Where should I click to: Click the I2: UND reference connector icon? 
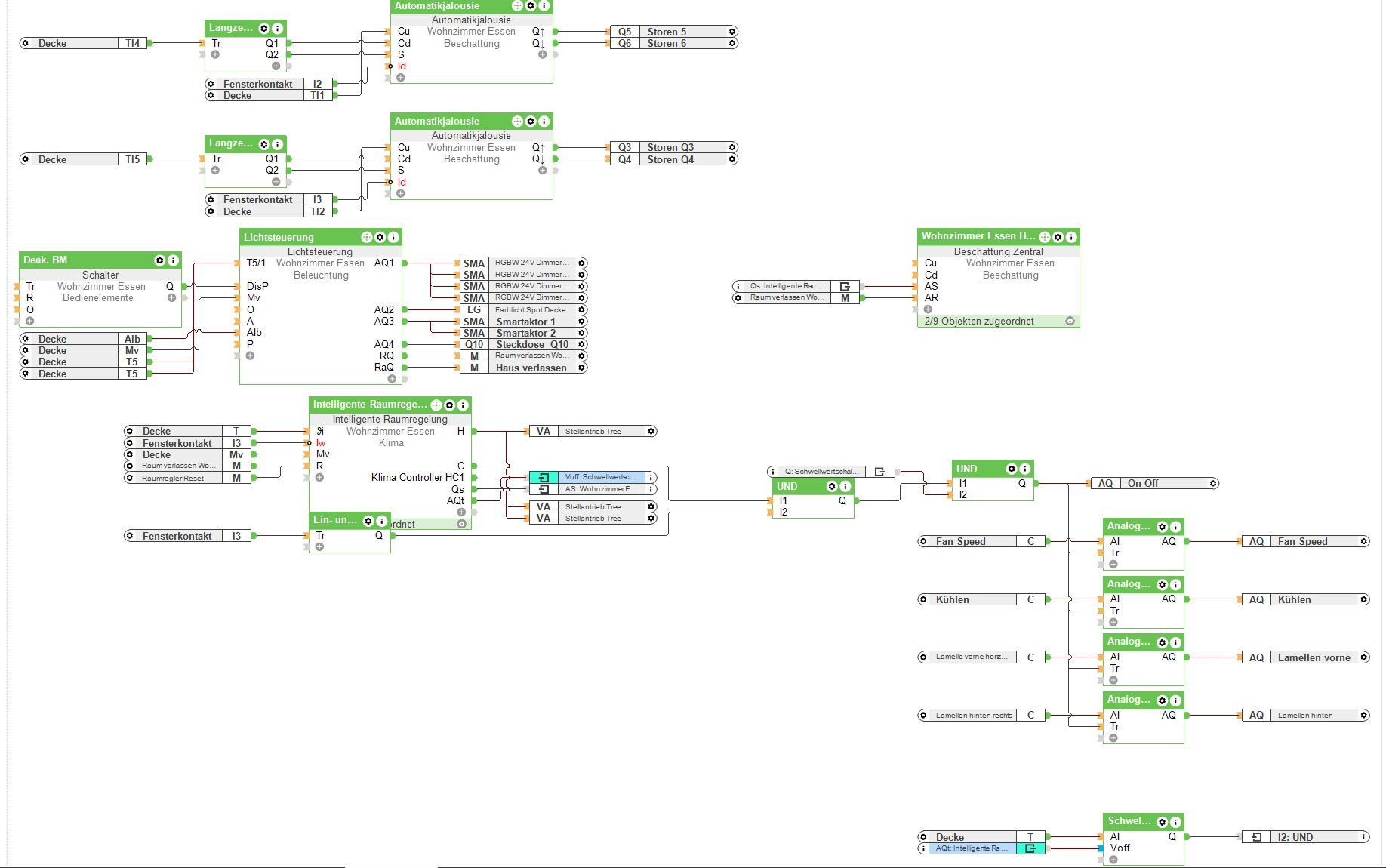click(1256, 837)
